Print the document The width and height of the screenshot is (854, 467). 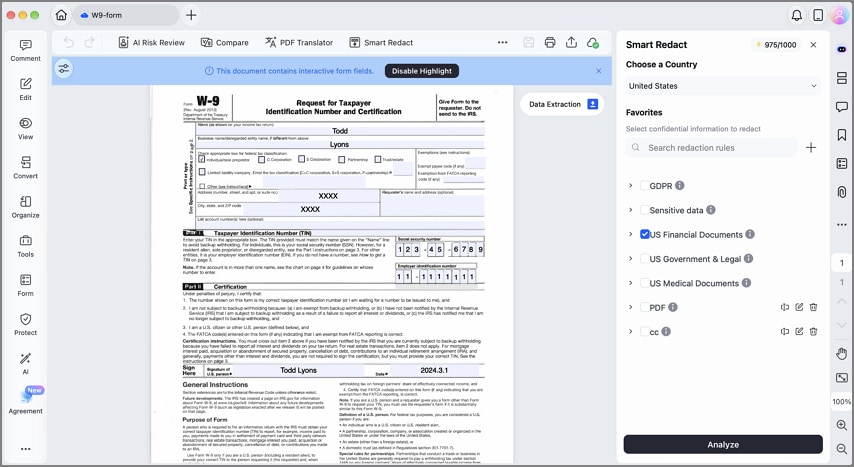(550, 43)
